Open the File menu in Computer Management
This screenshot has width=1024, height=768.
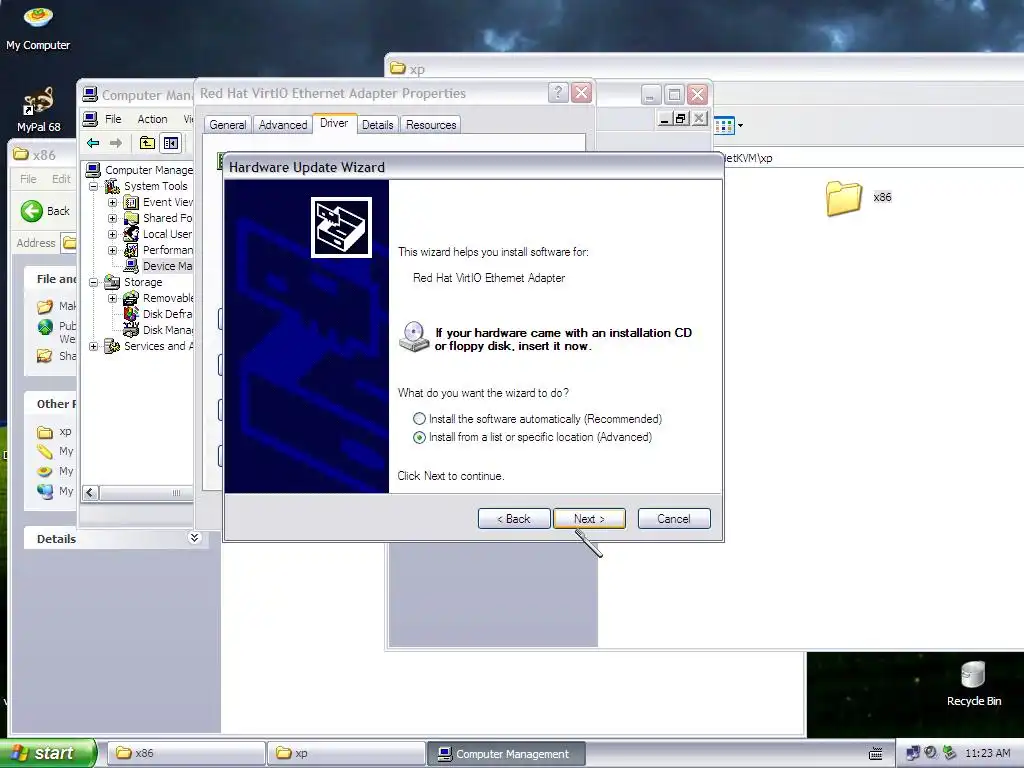click(x=113, y=119)
